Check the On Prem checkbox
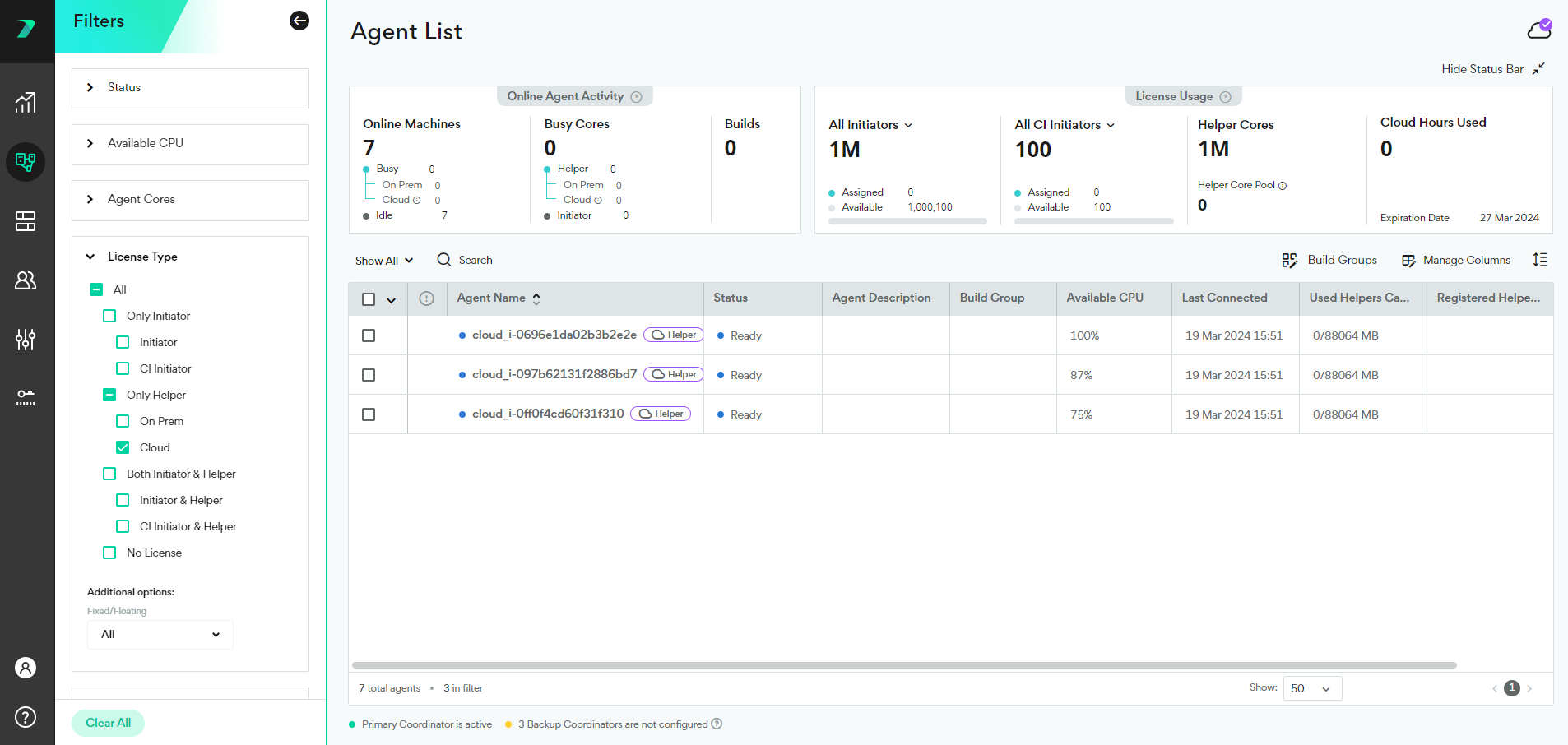Viewport: 1568px width, 745px height. [123, 421]
